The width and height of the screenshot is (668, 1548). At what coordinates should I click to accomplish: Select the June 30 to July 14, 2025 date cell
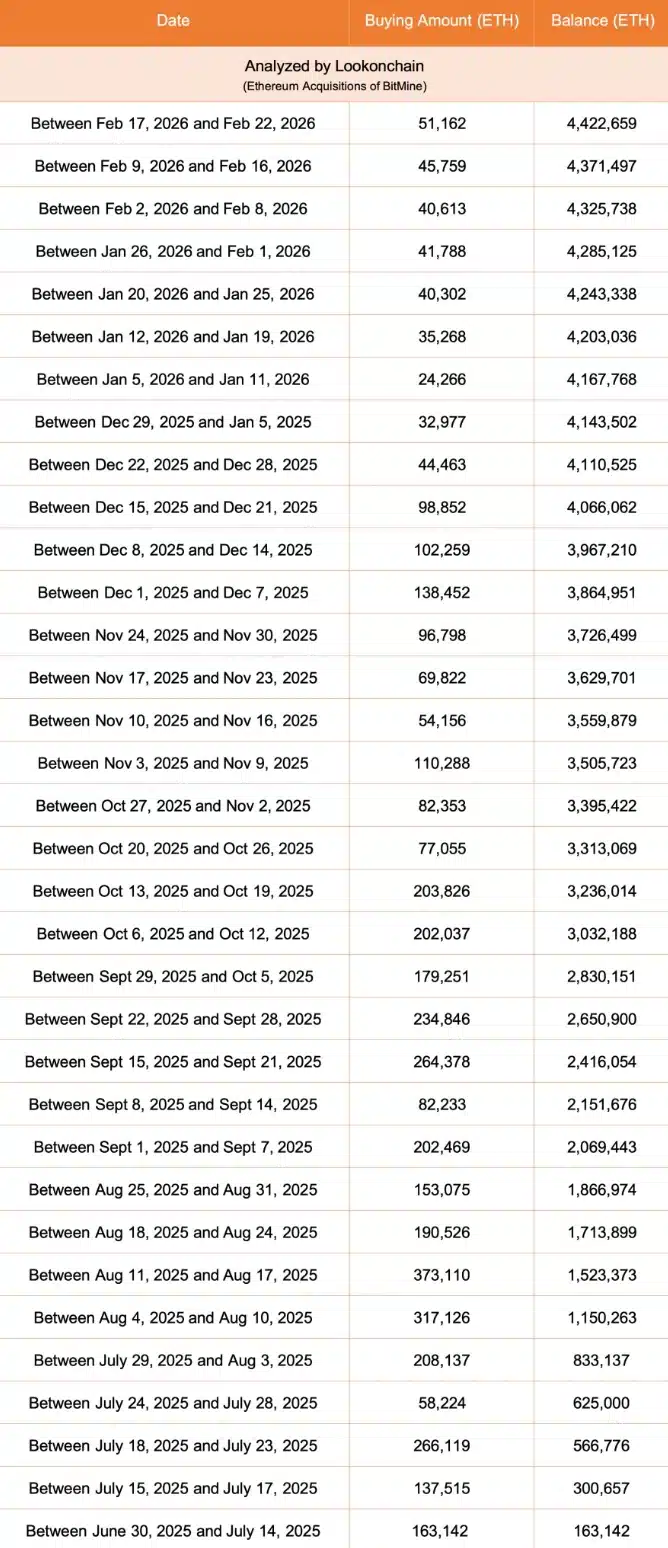click(173, 1530)
